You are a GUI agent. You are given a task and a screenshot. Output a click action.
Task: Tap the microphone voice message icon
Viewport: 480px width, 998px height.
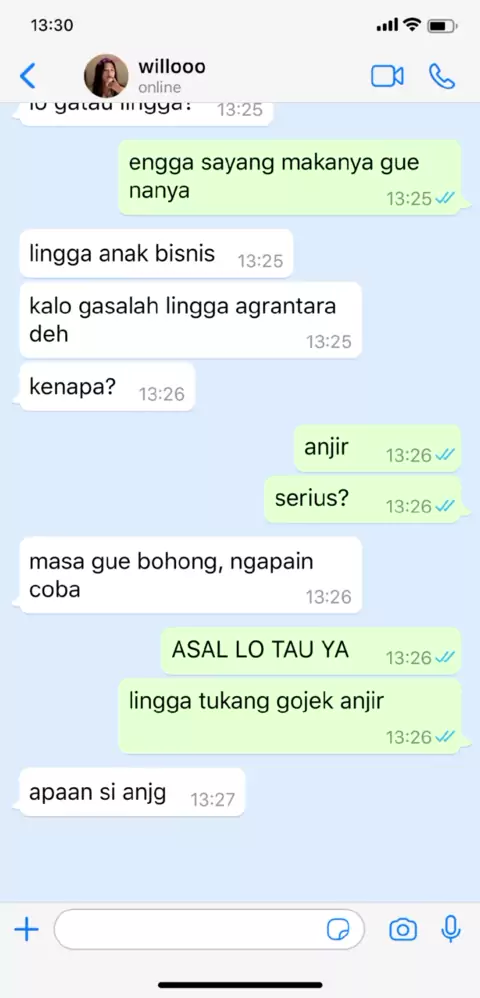click(451, 929)
